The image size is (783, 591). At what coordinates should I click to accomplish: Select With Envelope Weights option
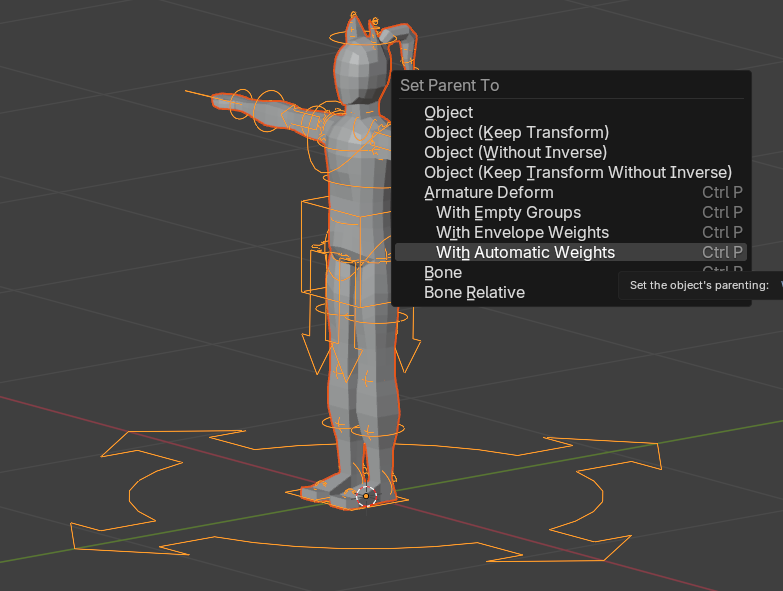[522, 233]
